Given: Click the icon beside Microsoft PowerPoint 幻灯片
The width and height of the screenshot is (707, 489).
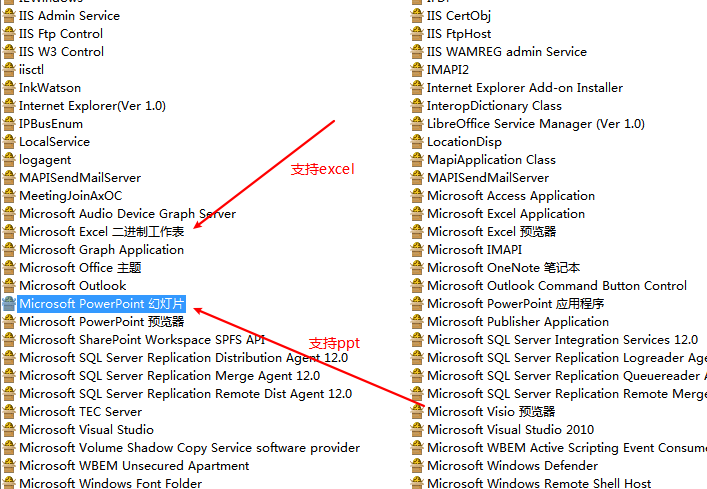Looking at the screenshot, I should coord(9,304).
